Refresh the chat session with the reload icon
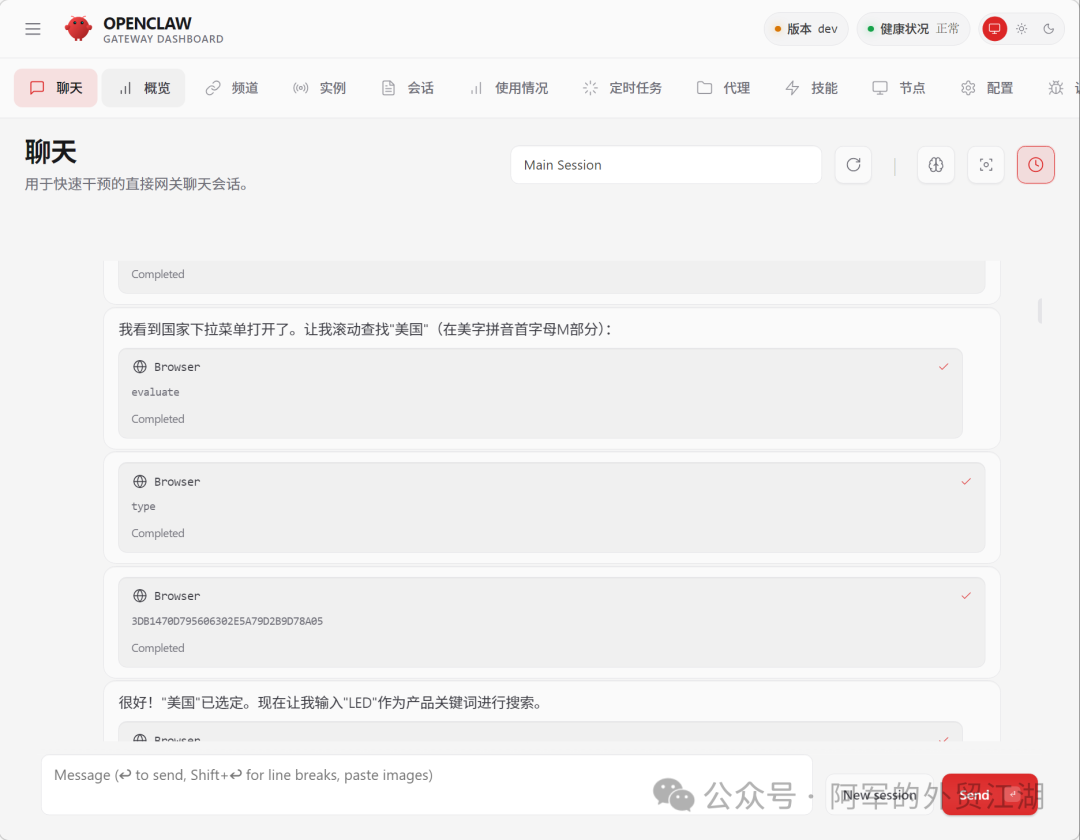This screenshot has height=840, width=1080. click(853, 164)
